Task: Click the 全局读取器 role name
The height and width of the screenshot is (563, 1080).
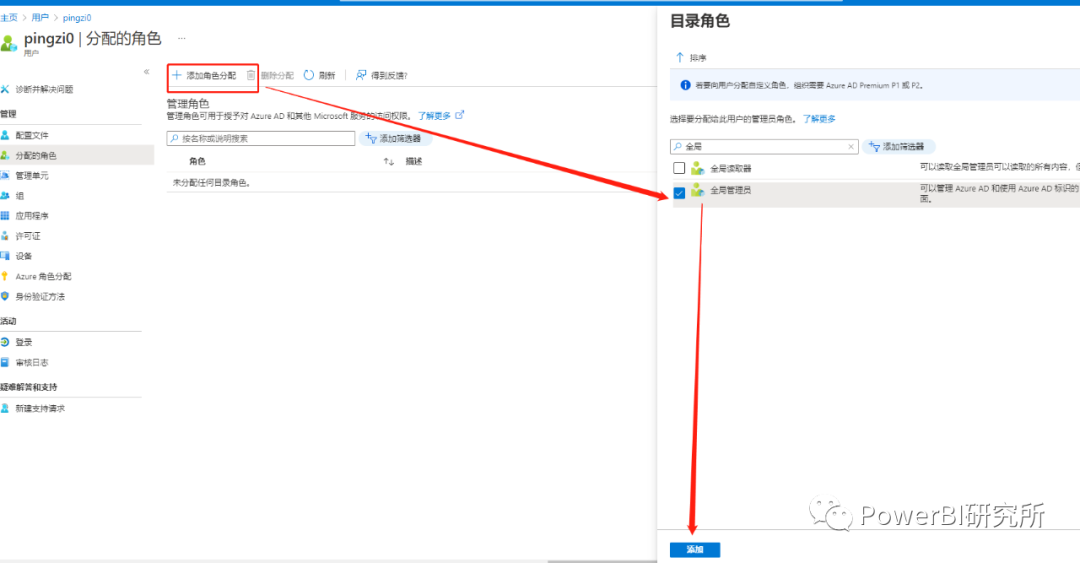Action: pyautogui.click(x=731, y=168)
